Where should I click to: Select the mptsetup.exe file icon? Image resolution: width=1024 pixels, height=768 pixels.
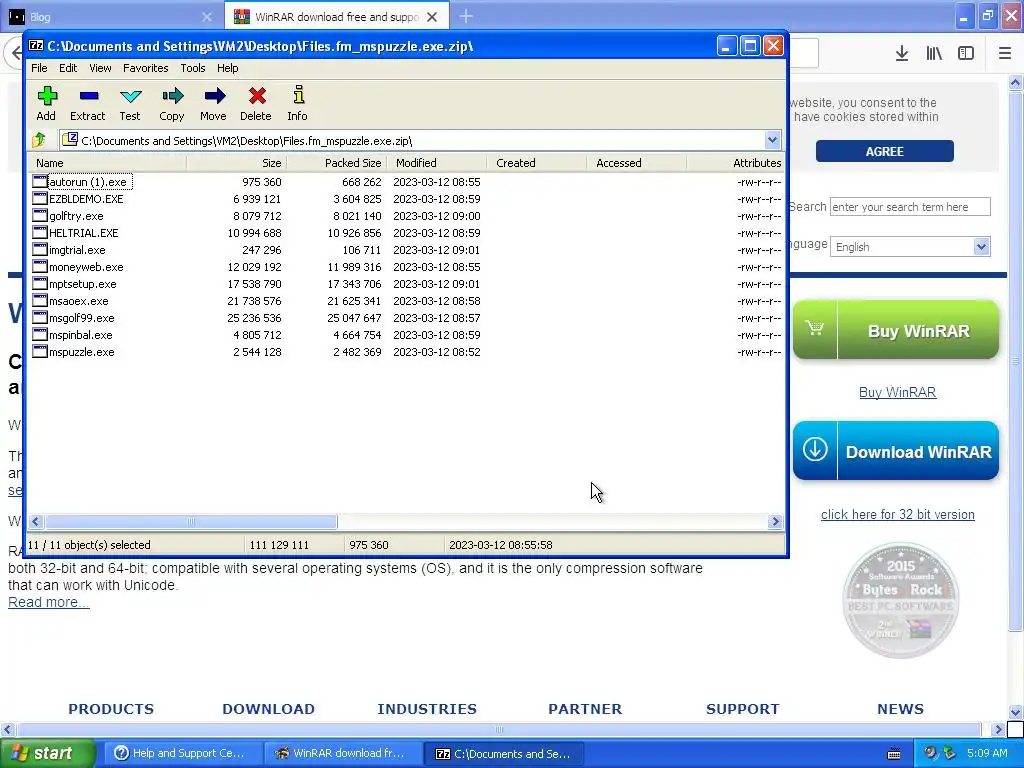point(40,283)
